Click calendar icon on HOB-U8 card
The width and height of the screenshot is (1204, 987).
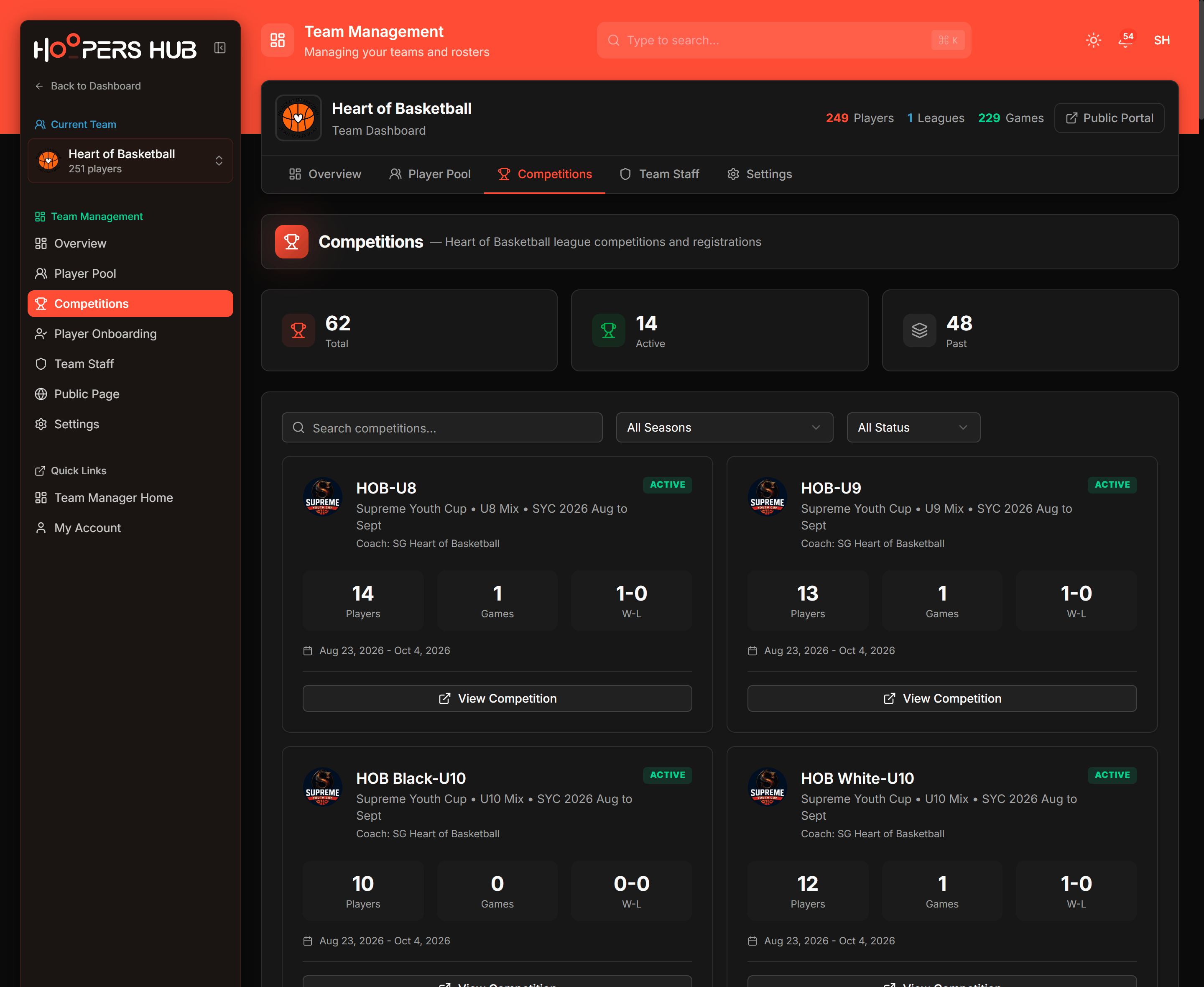(308, 650)
